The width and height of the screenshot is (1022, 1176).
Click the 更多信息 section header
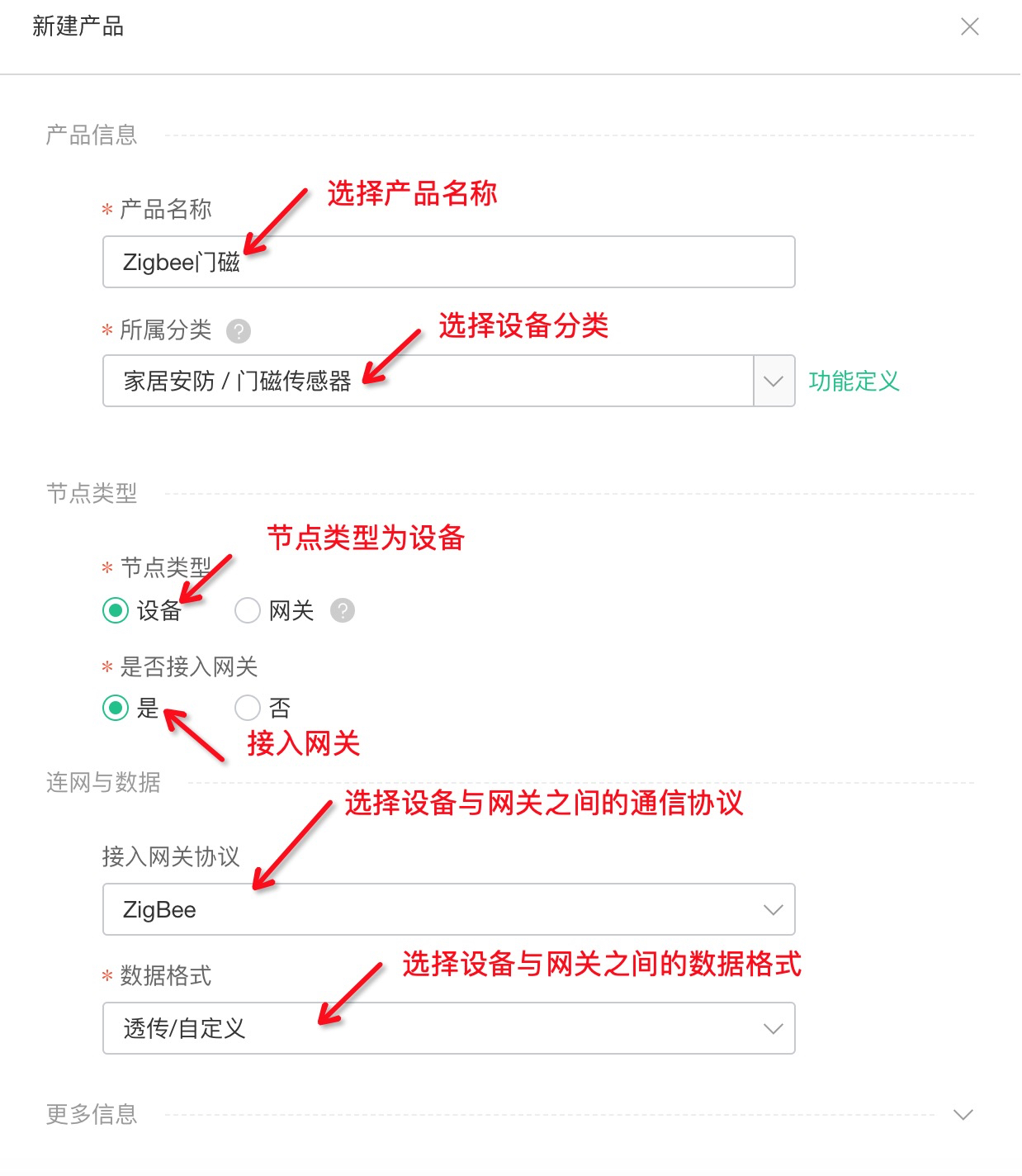[92, 1114]
